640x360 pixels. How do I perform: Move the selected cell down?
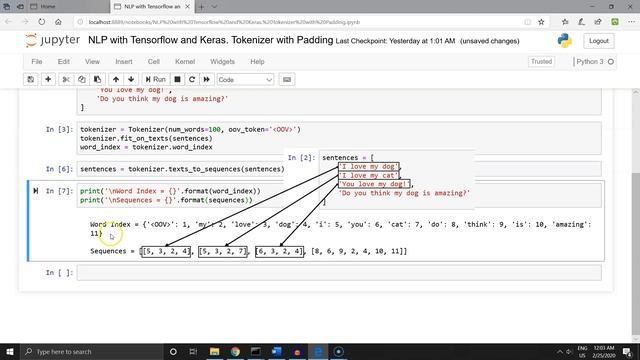pyautogui.click(x=131, y=80)
